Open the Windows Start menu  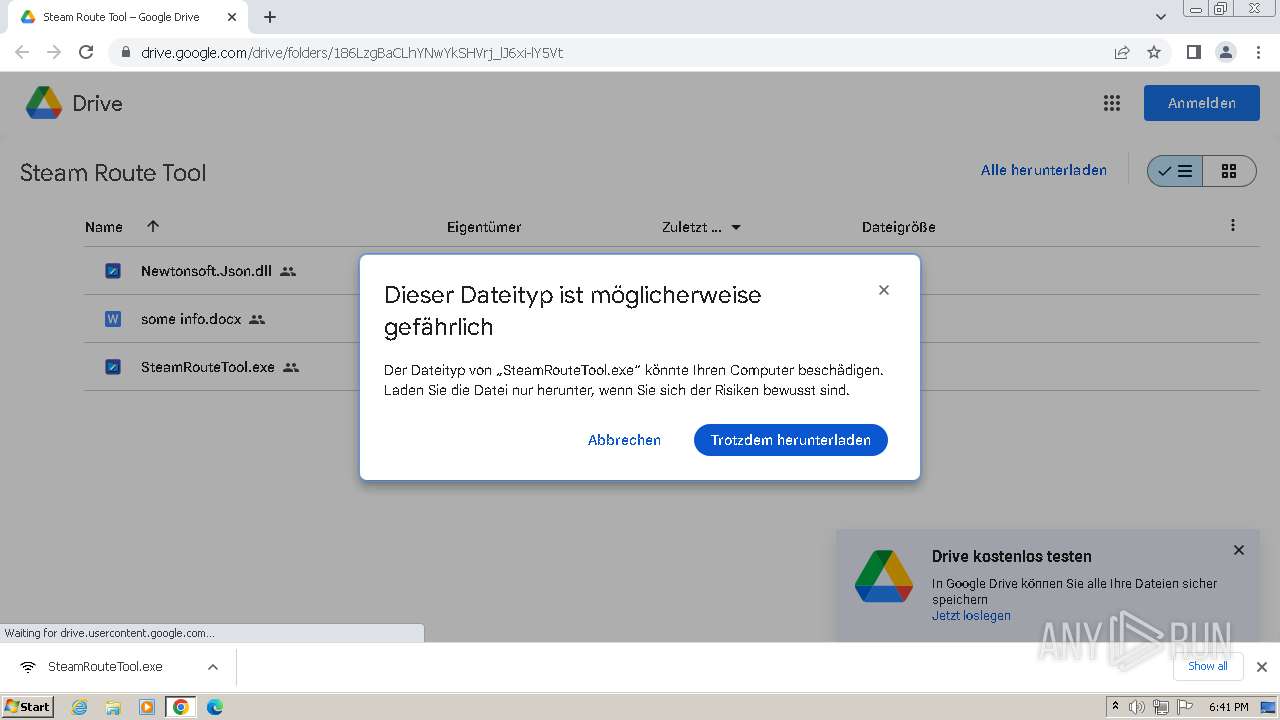coord(28,706)
